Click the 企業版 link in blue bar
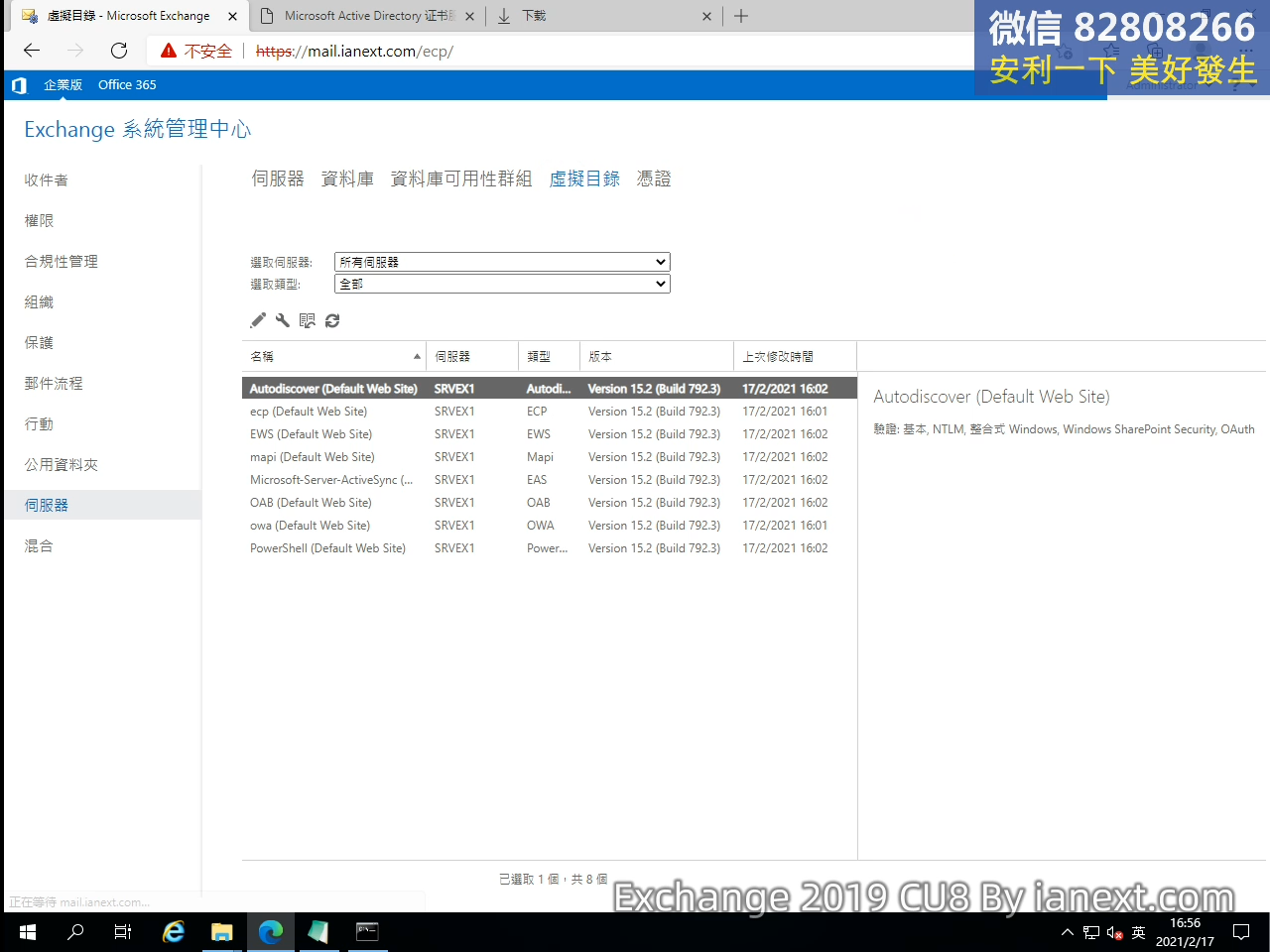Viewport: 1270px width, 952px height. pos(63,85)
